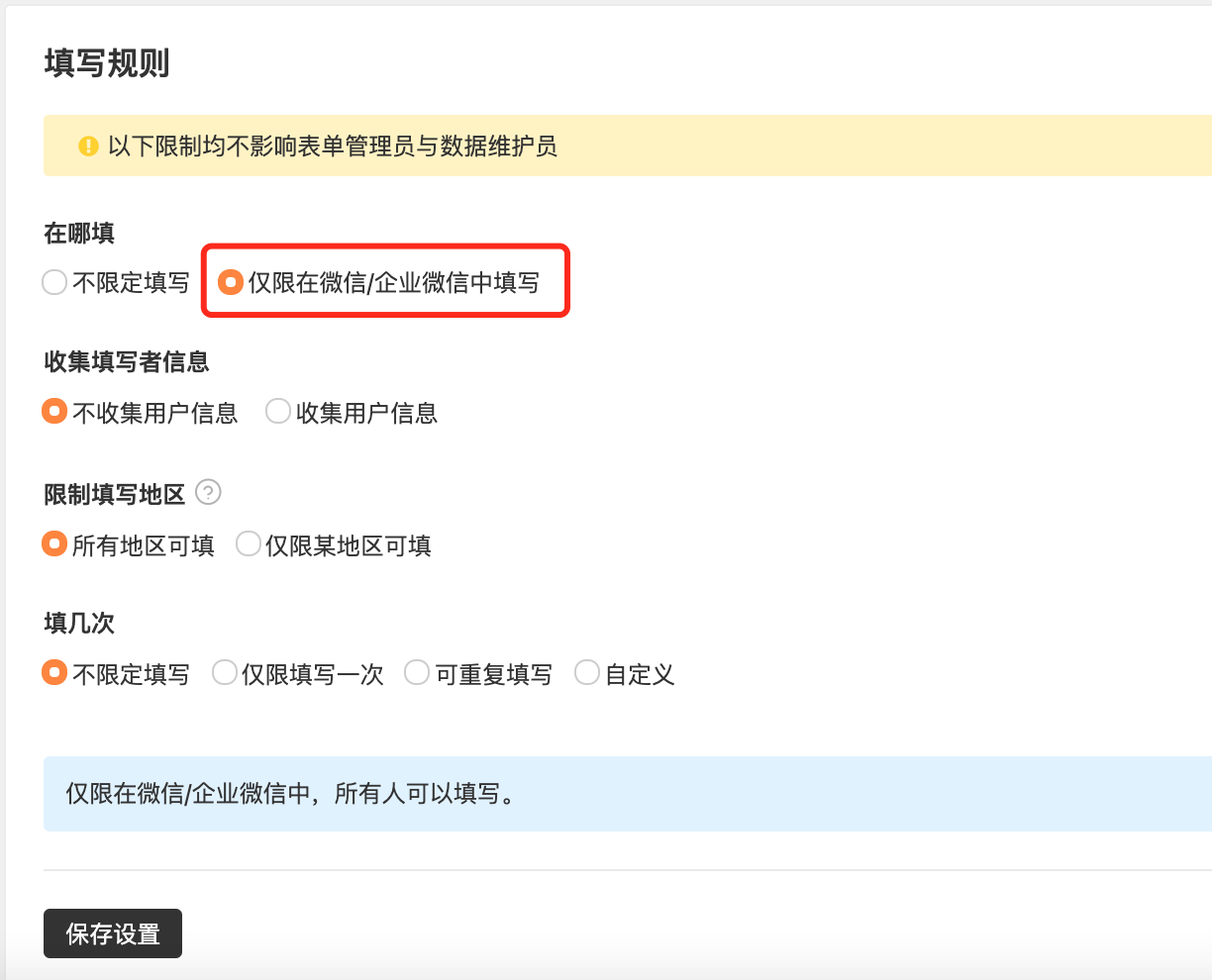This screenshot has height=980, width=1212.
Task: Click the yellow warning icon in notice bar
Action: pyautogui.click(x=88, y=147)
